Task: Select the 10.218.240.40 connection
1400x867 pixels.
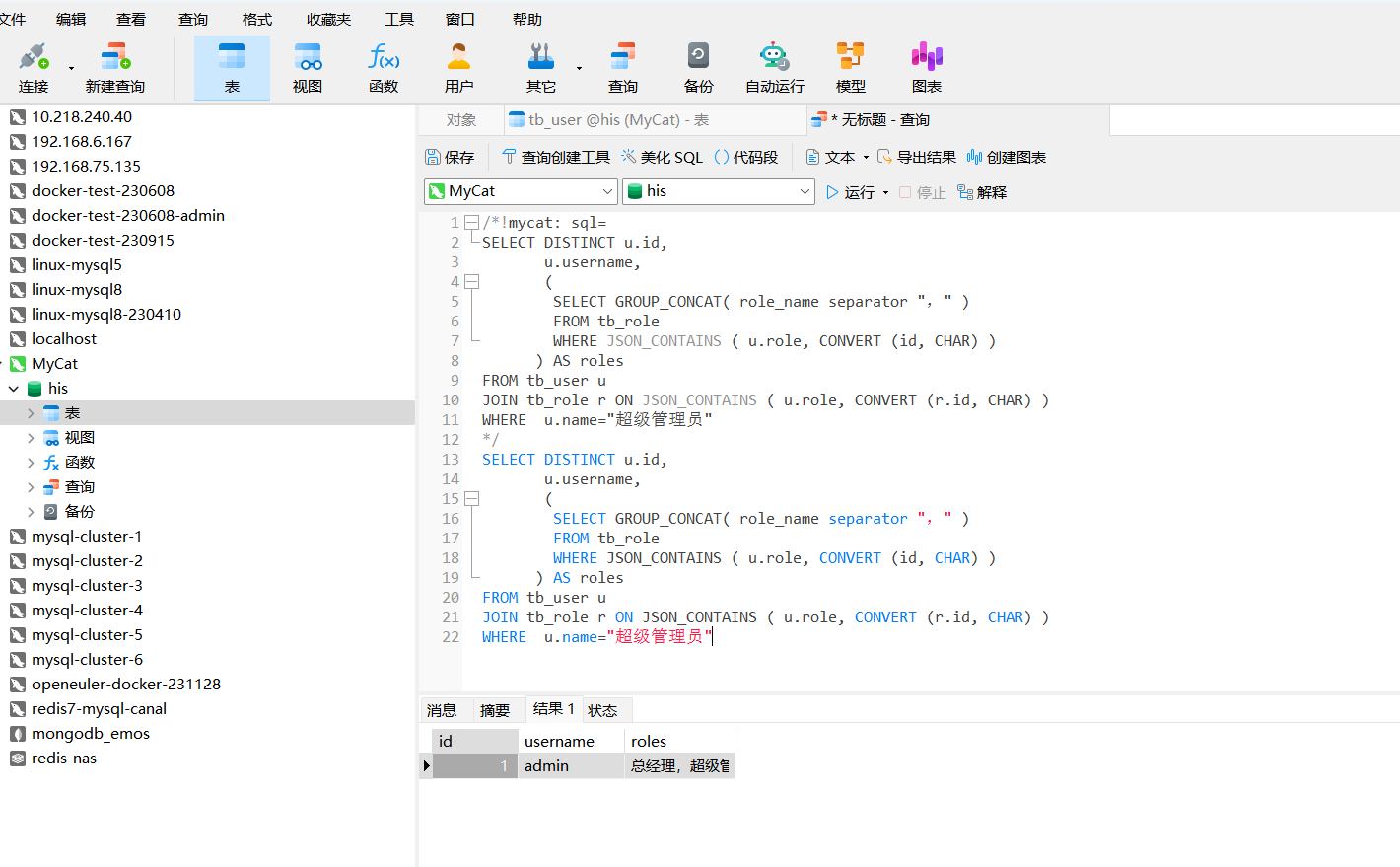Action: 82,117
